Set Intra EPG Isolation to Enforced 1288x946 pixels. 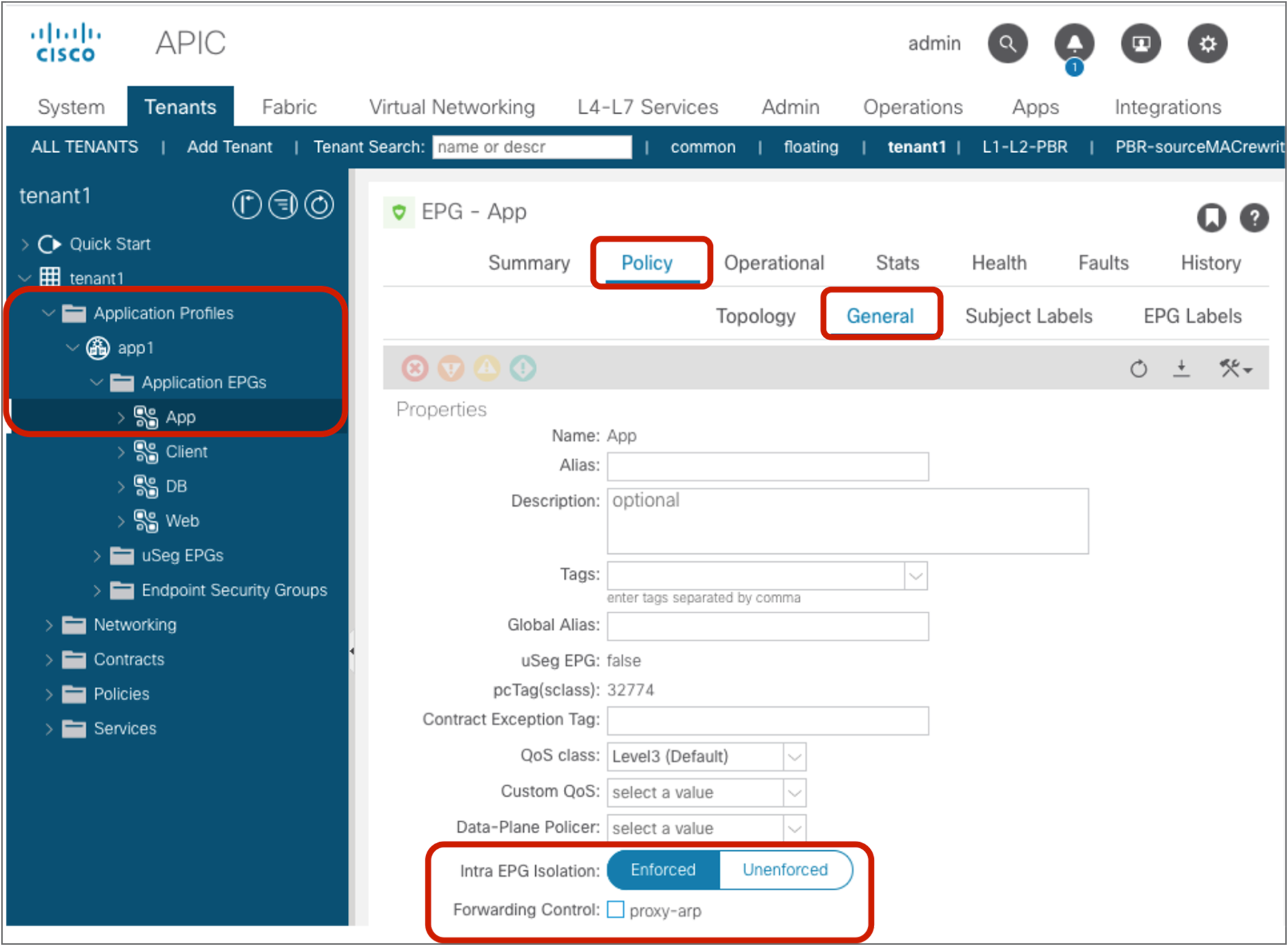[x=662, y=869]
